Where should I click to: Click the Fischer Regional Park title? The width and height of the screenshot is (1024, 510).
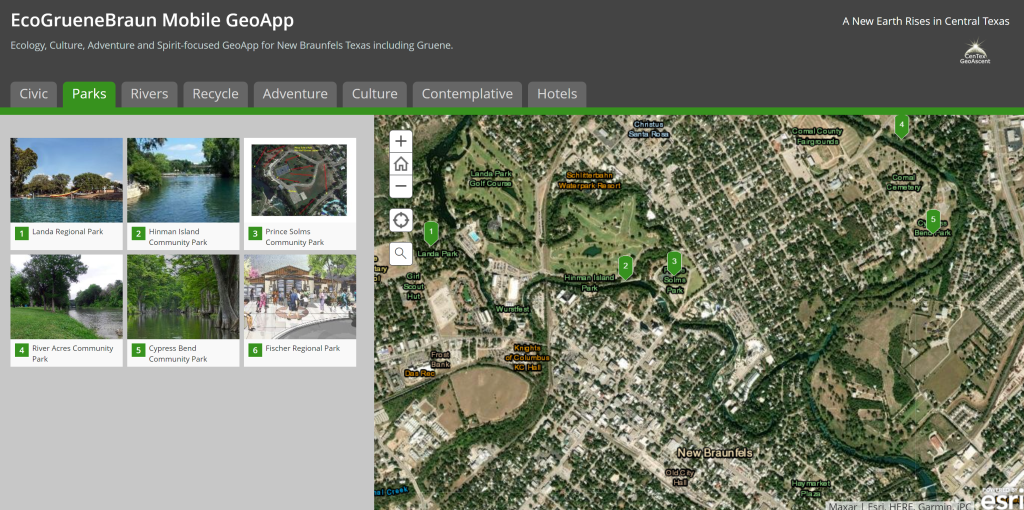(303, 349)
